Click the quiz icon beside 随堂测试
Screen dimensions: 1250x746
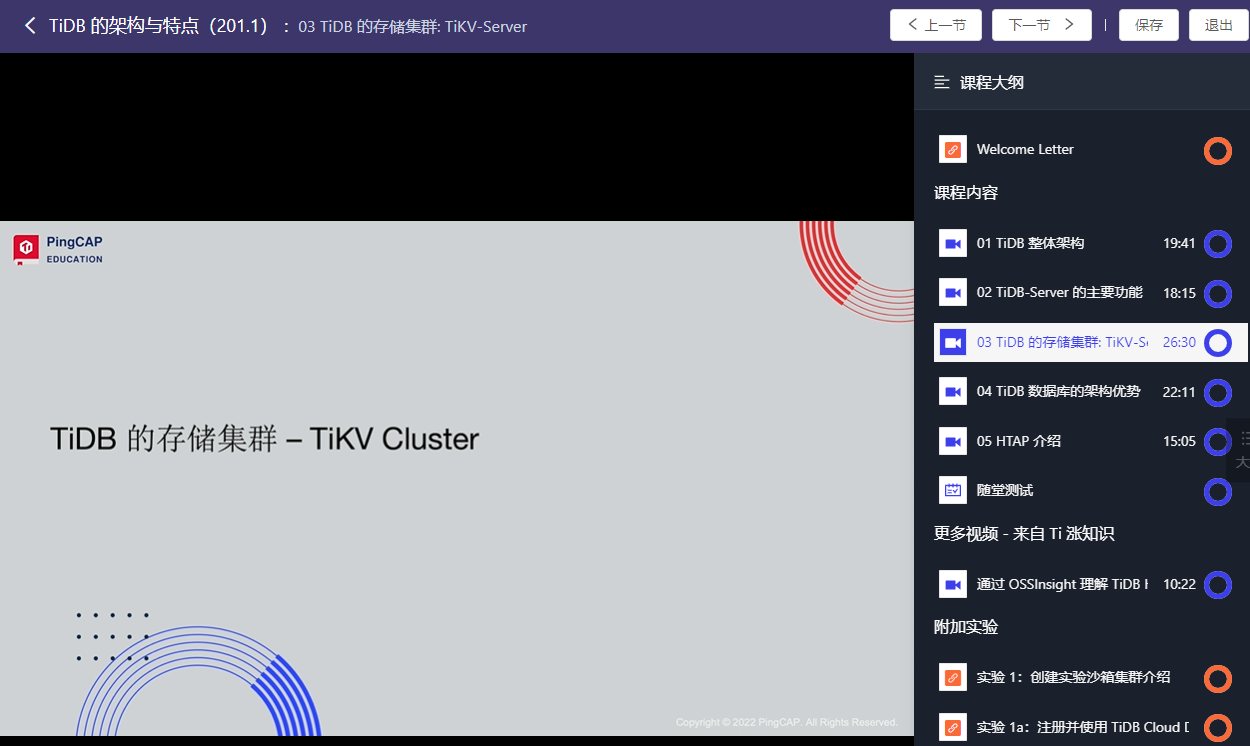coord(953,490)
